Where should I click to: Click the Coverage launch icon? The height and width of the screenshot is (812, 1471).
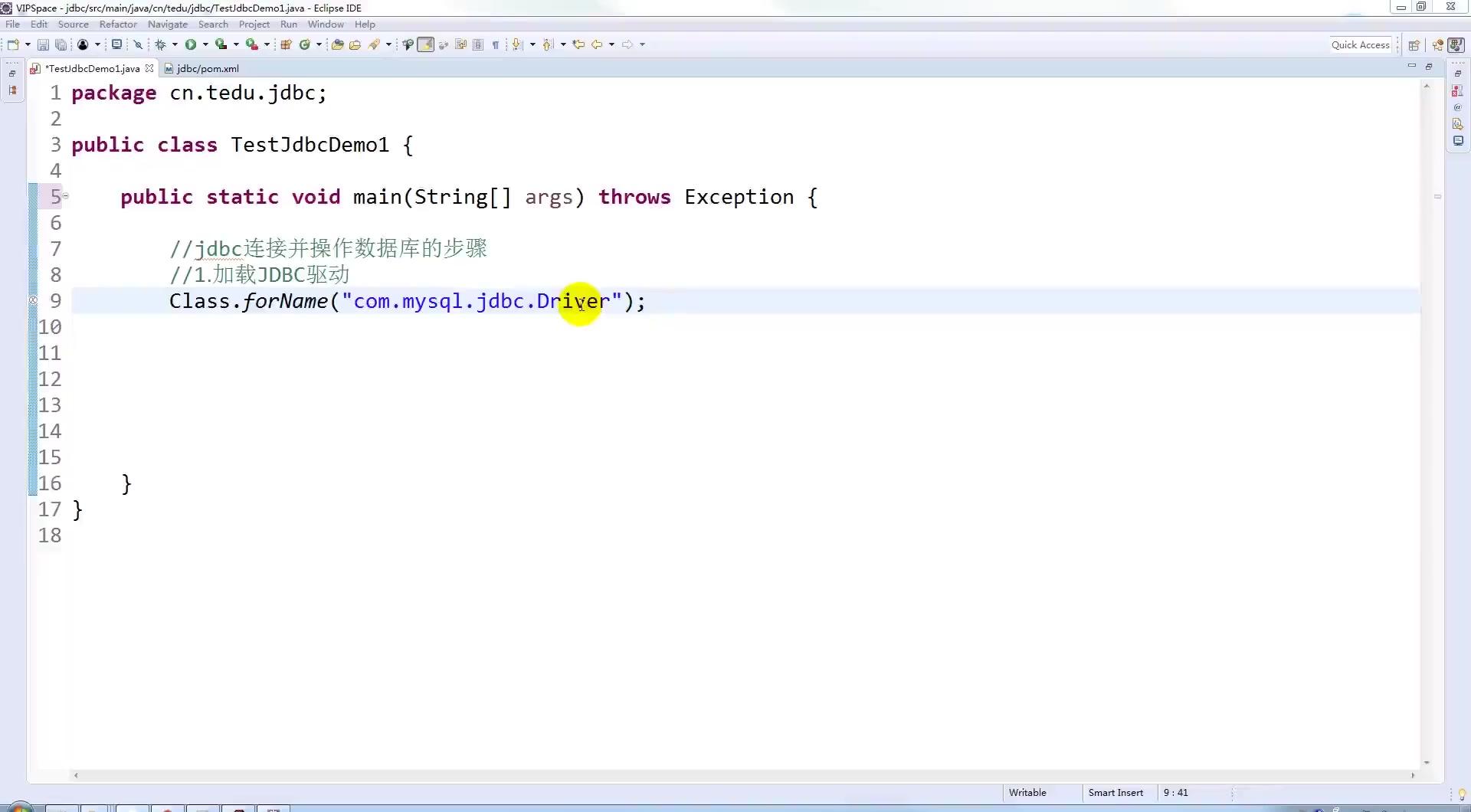click(x=221, y=44)
